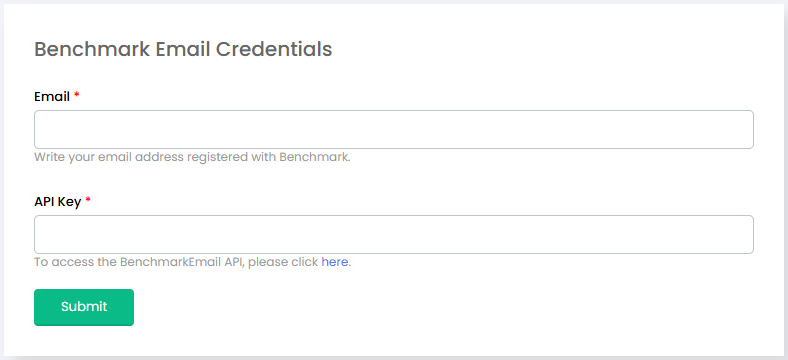The image size is (788, 360).
Task: Click the red asterisk beside API Key
Action: pyautogui.click(x=88, y=200)
